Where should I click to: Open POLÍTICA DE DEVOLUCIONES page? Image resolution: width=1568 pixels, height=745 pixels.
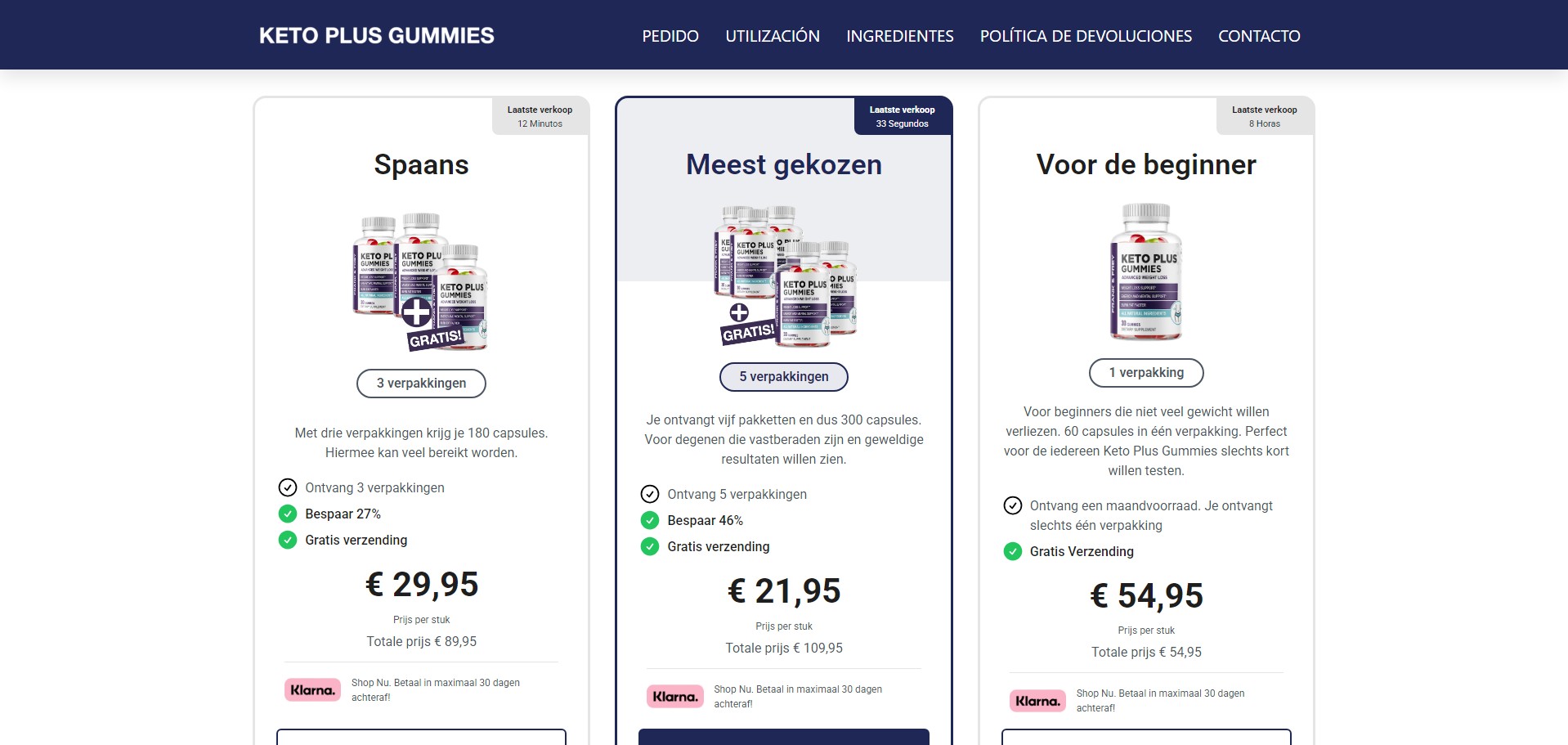[x=1086, y=36]
